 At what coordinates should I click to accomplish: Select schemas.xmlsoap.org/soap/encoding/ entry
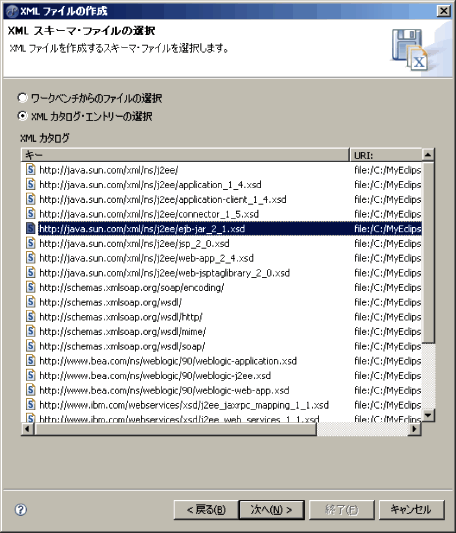coord(132,287)
